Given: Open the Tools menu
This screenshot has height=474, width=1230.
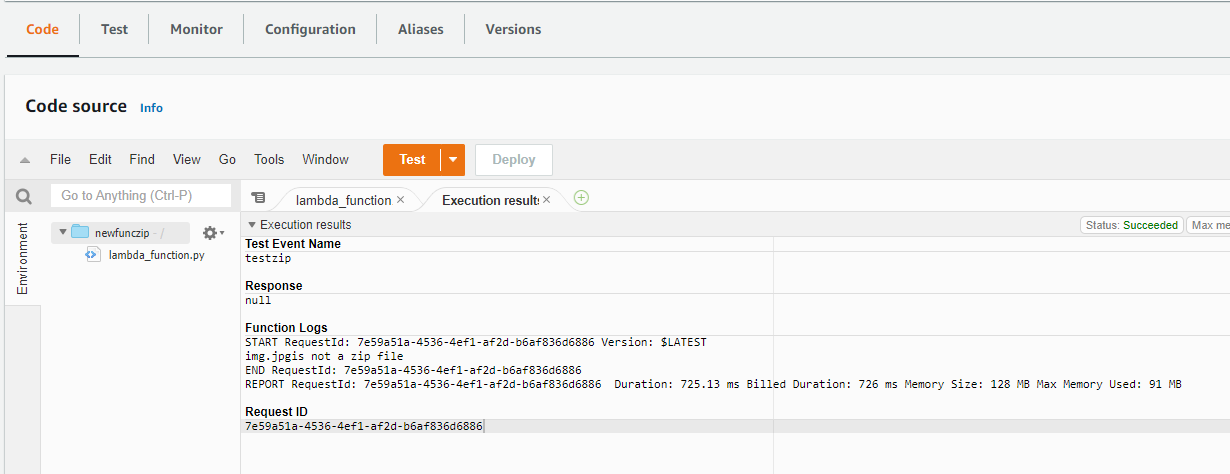Looking at the screenshot, I should coord(269,160).
